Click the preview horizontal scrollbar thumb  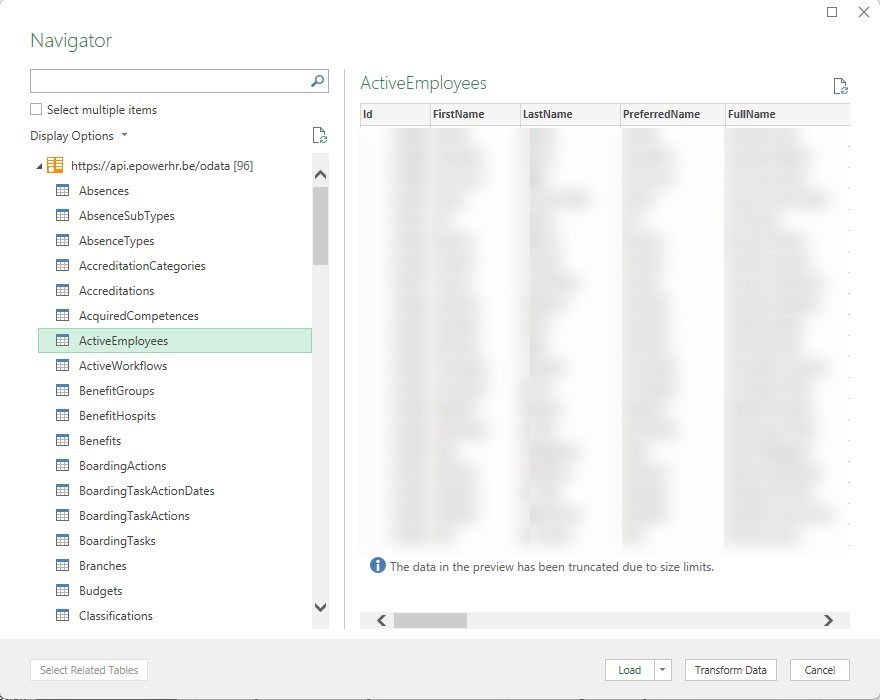[x=430, y=620]
